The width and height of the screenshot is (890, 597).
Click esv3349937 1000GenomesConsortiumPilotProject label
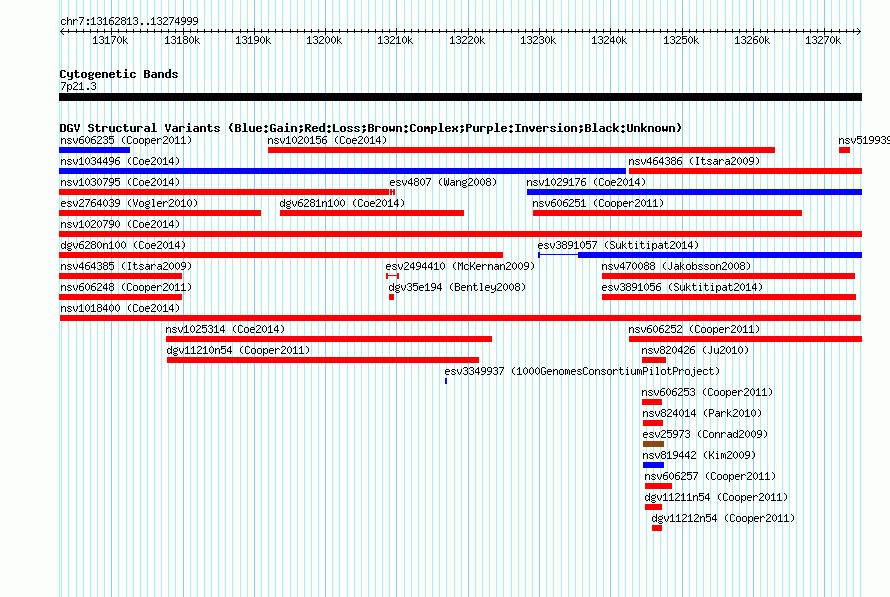[x=582, y=371]
